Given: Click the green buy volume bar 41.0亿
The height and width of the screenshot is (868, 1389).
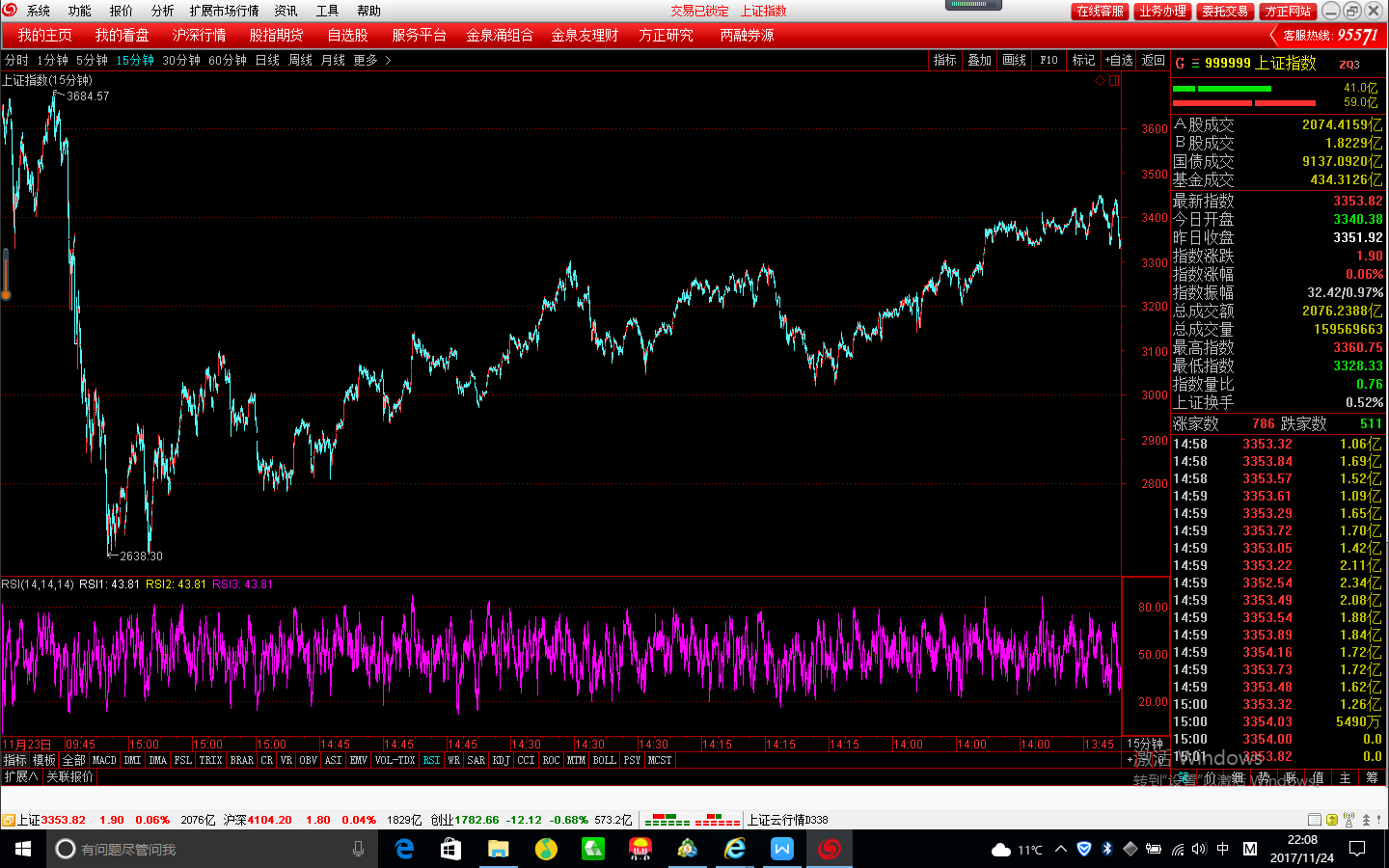Looking at the screenshot, I should [x=1222, y=89].
